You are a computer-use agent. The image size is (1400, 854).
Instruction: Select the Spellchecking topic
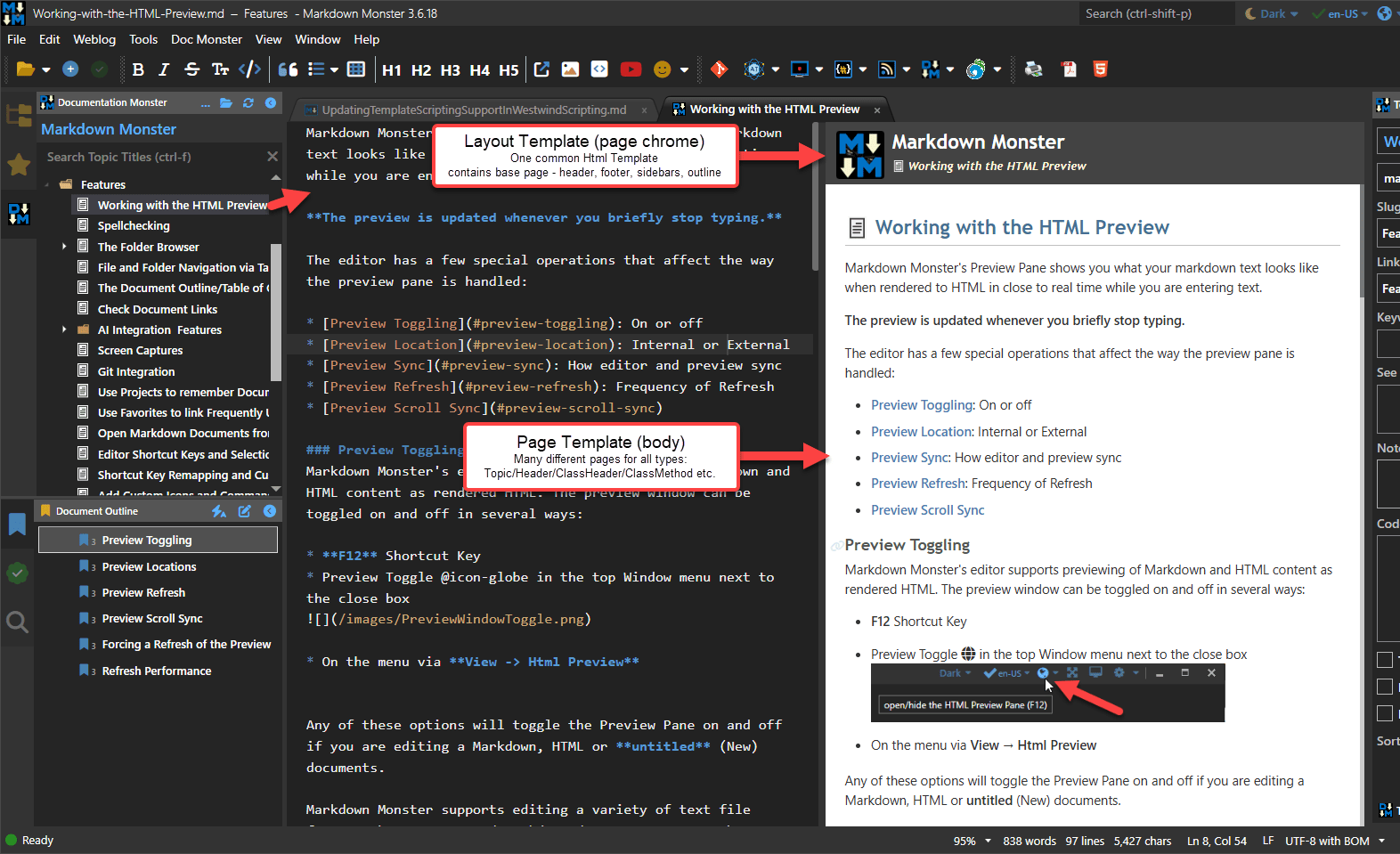[x=134, y=226]
